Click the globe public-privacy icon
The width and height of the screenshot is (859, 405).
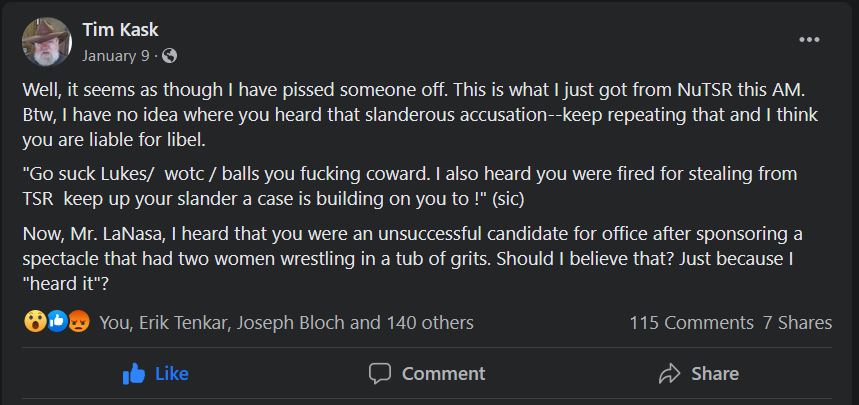coord(169,55)
